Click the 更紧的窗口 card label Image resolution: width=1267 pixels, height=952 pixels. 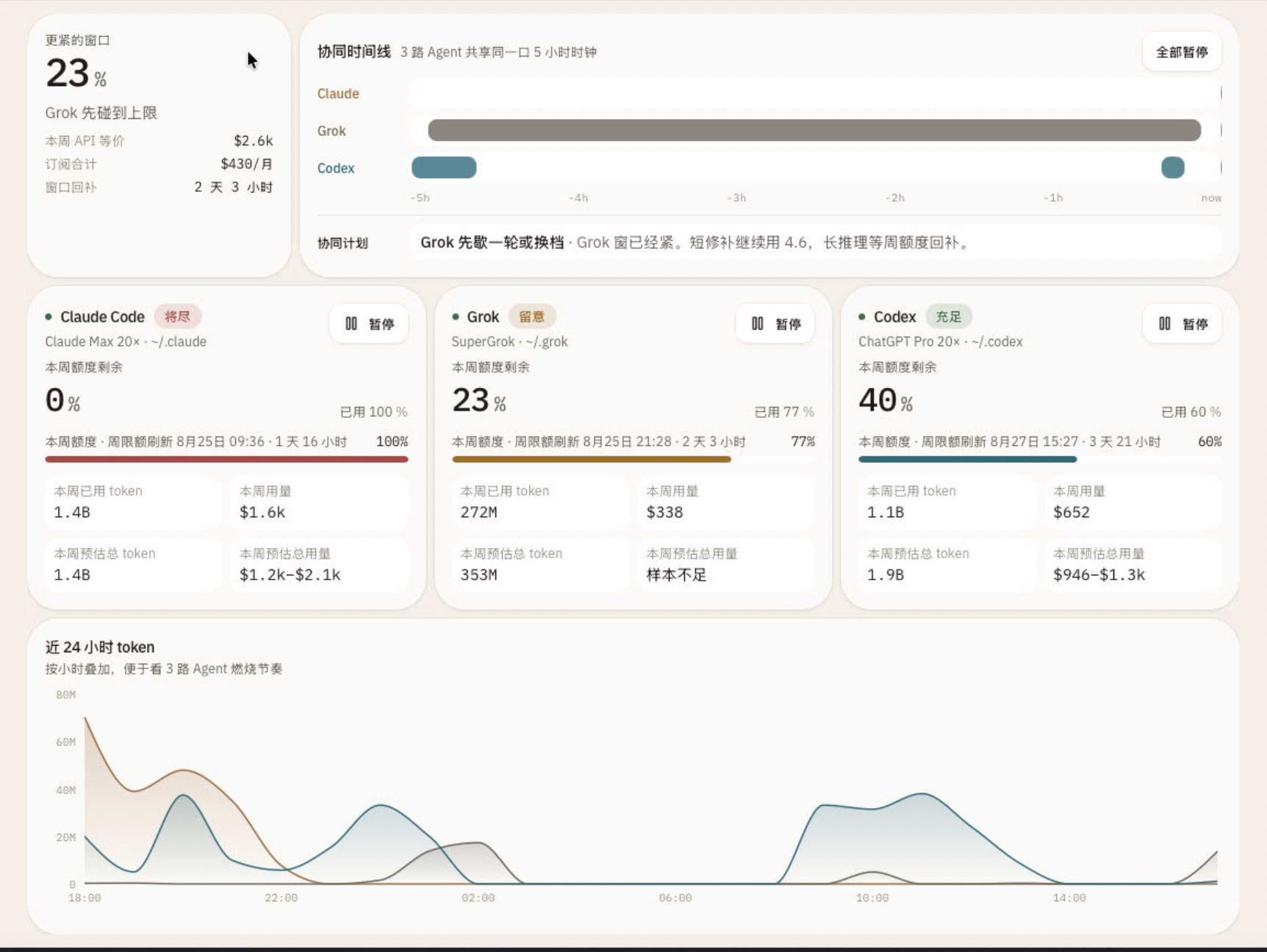click(77, 40)
